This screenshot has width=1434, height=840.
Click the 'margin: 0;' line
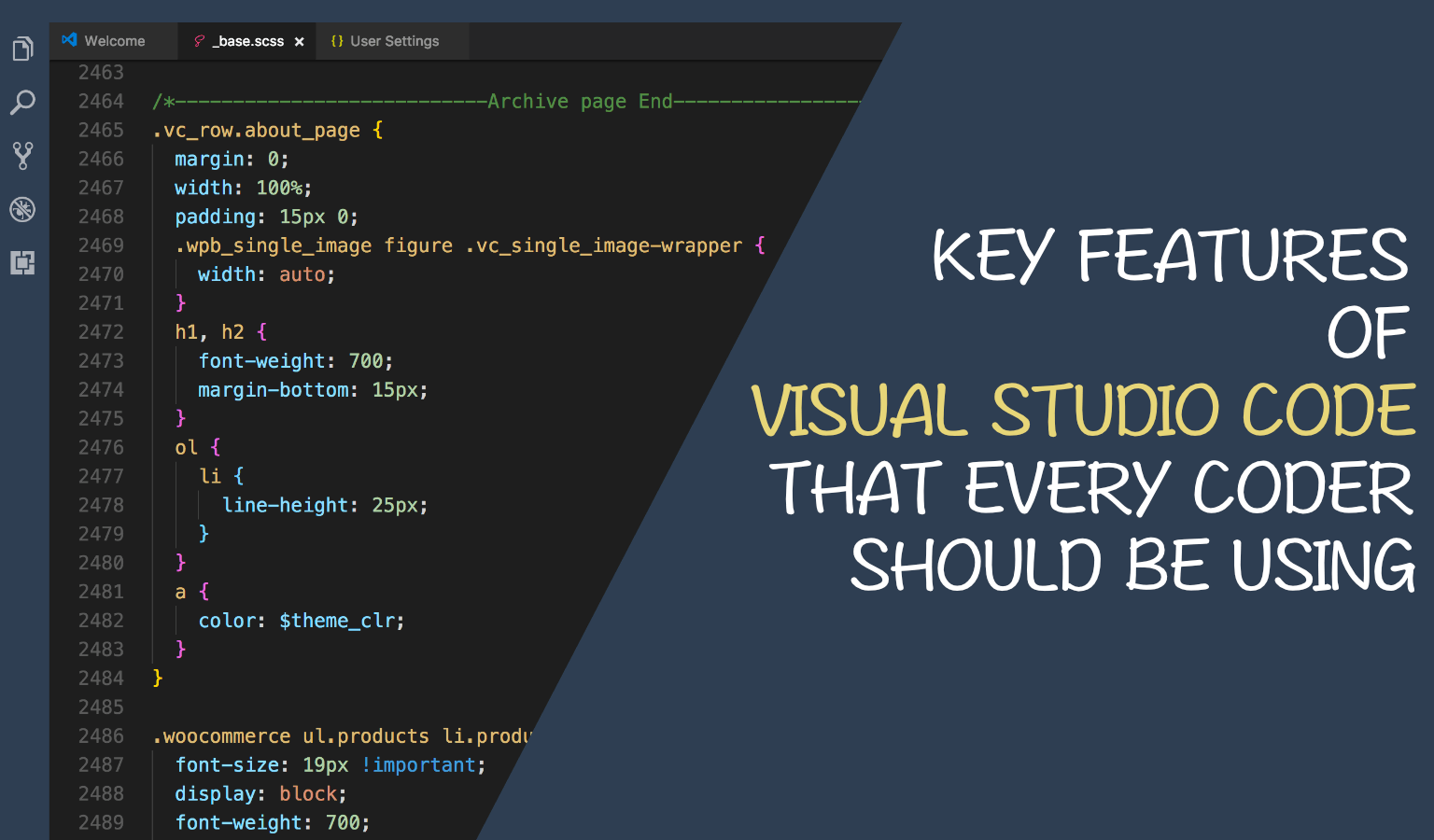coord(232,160)
